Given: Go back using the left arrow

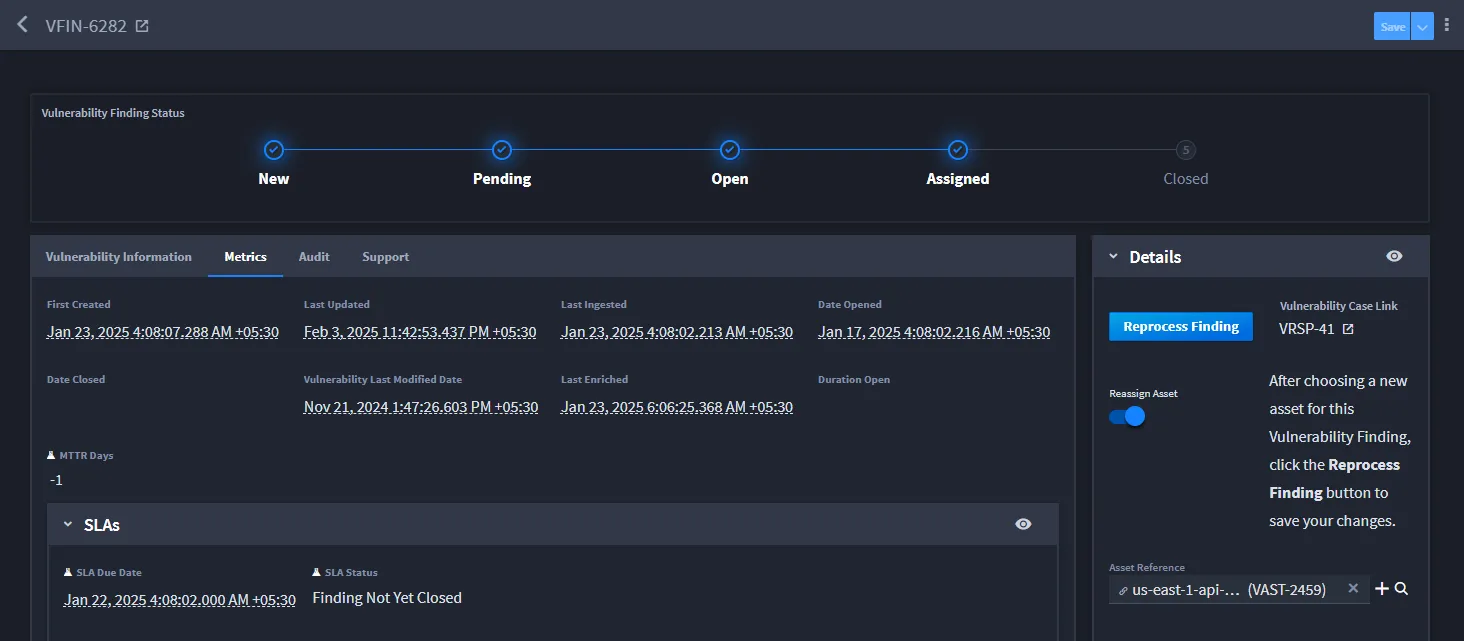Looking at the screenshot, I should pyautogui.click(x=22, y=25).
